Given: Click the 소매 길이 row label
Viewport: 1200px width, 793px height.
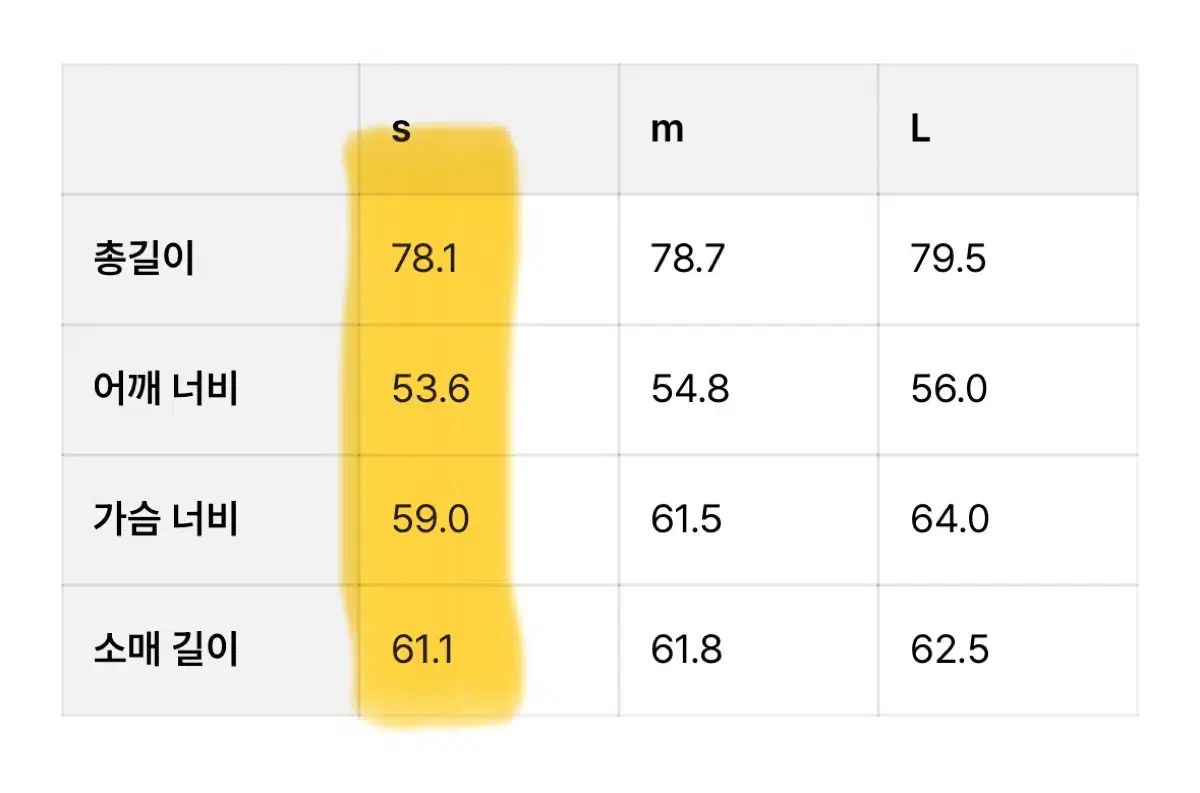Looking at the screenshot, I should click(165, 651).
